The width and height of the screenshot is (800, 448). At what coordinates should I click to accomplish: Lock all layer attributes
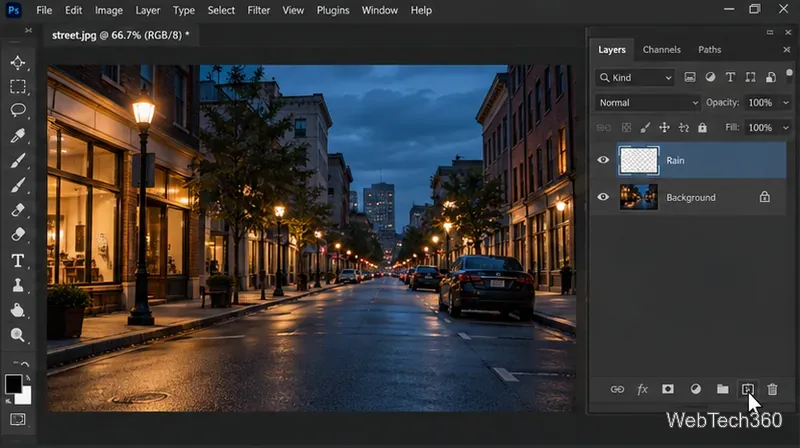pos(703,128)
